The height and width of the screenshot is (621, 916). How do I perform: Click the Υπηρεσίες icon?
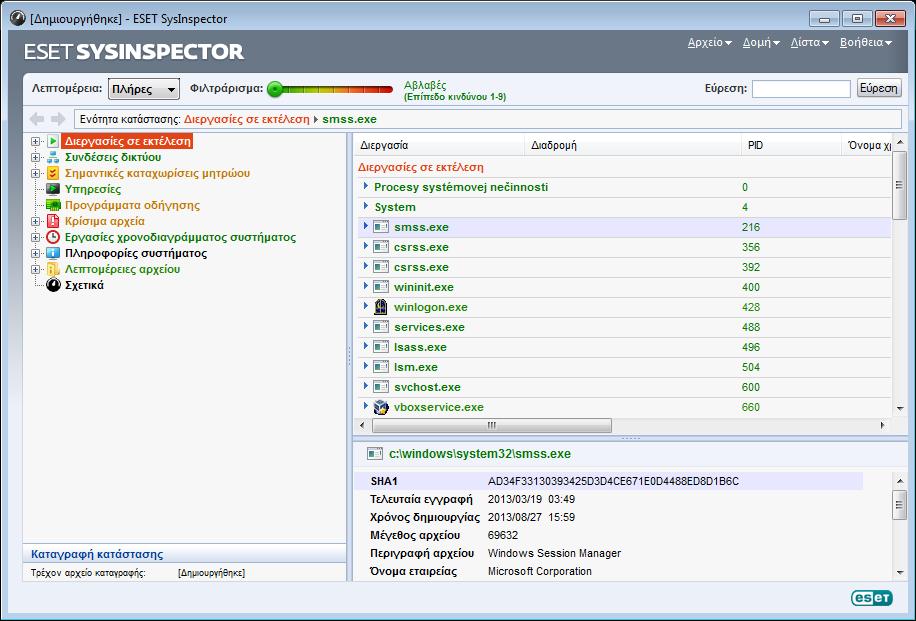[x=53, y=189]
